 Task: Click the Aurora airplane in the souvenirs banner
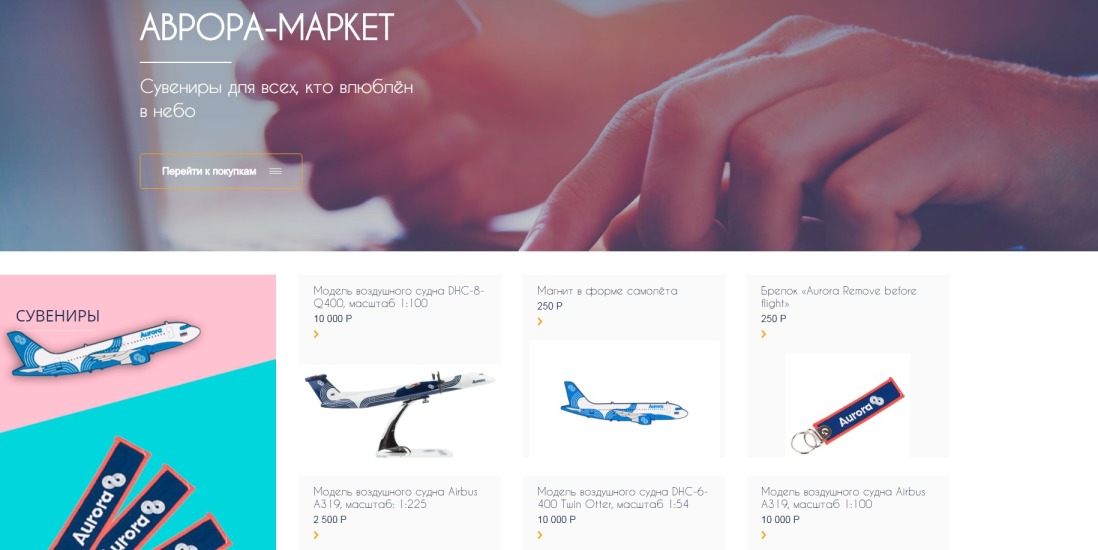[103, 348]
